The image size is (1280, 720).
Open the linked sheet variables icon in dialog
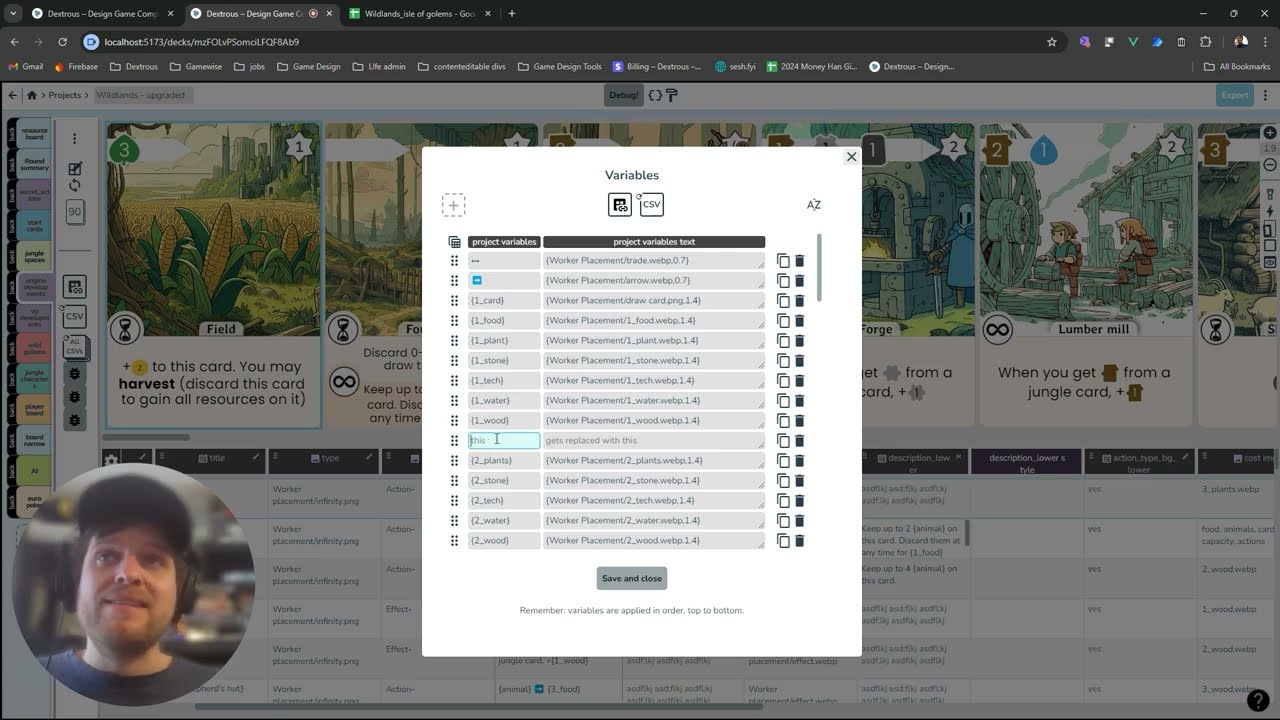click(x=620, y=205)
